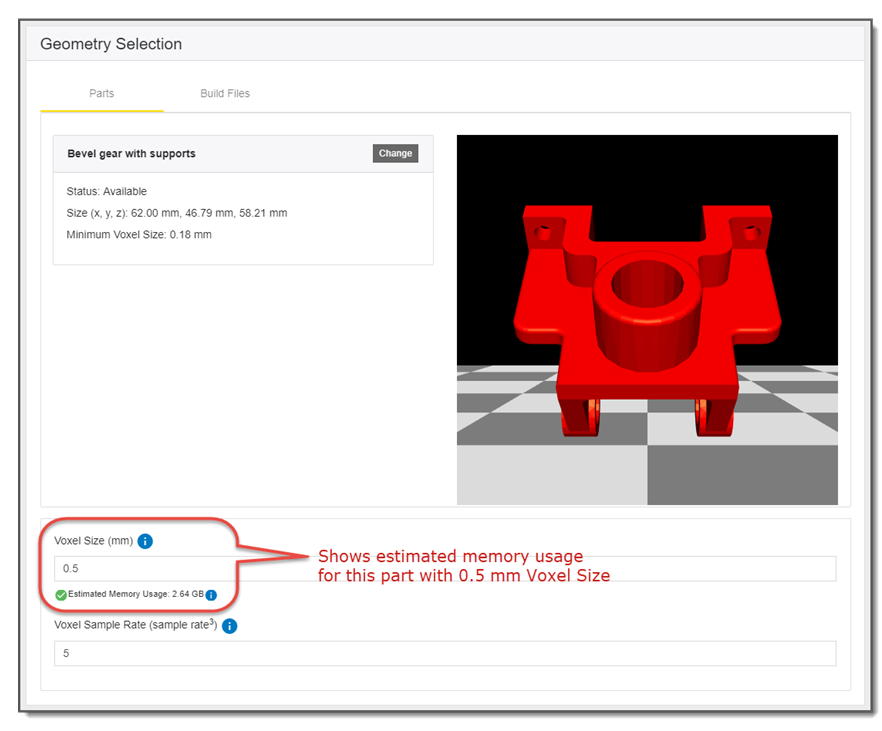This screenshot has width=882, height=731.
Task: Click the green memory usage checkmark icon
Action: [x=61, y=595]
